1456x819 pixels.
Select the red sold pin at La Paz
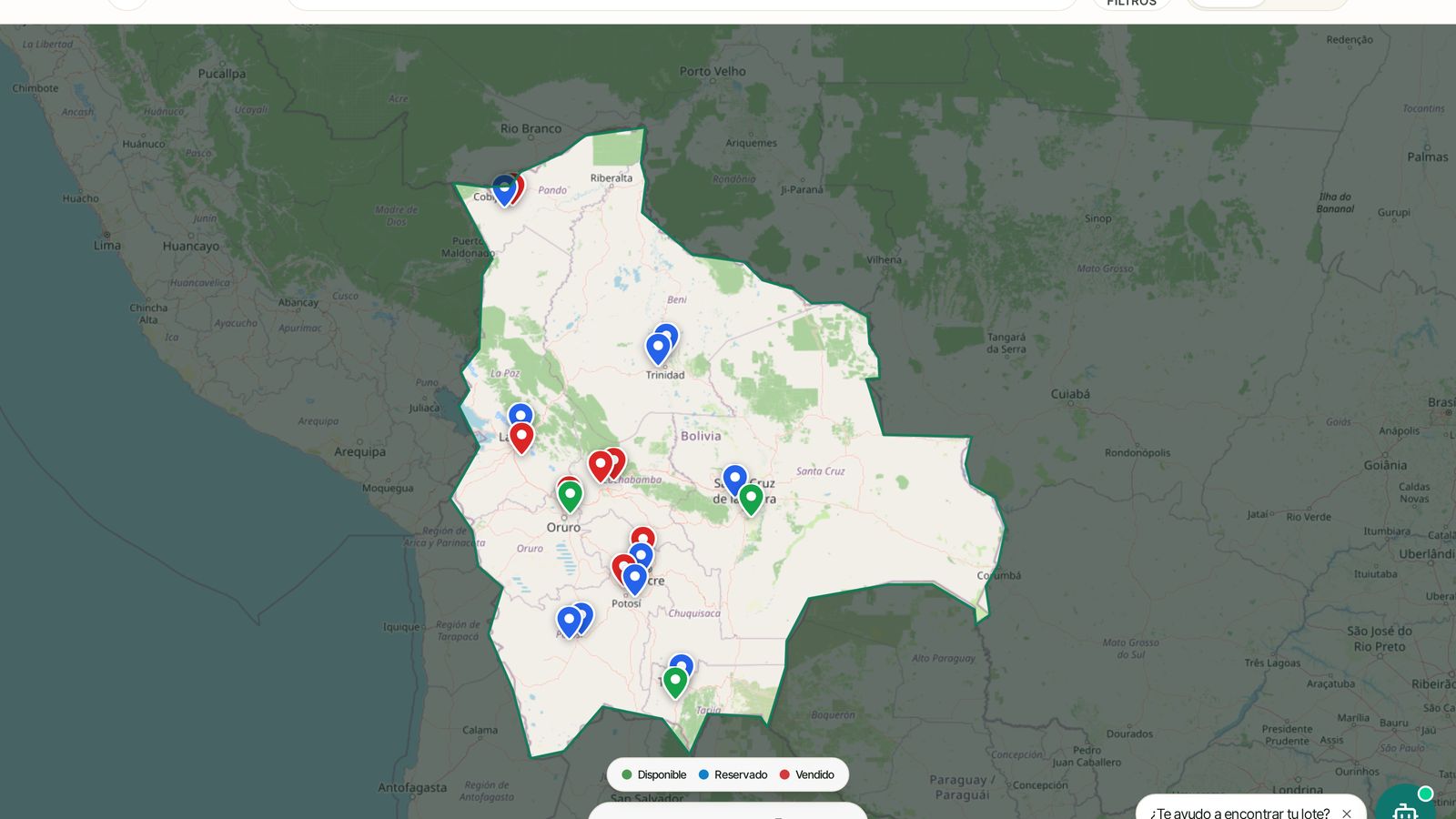[521, 438]
